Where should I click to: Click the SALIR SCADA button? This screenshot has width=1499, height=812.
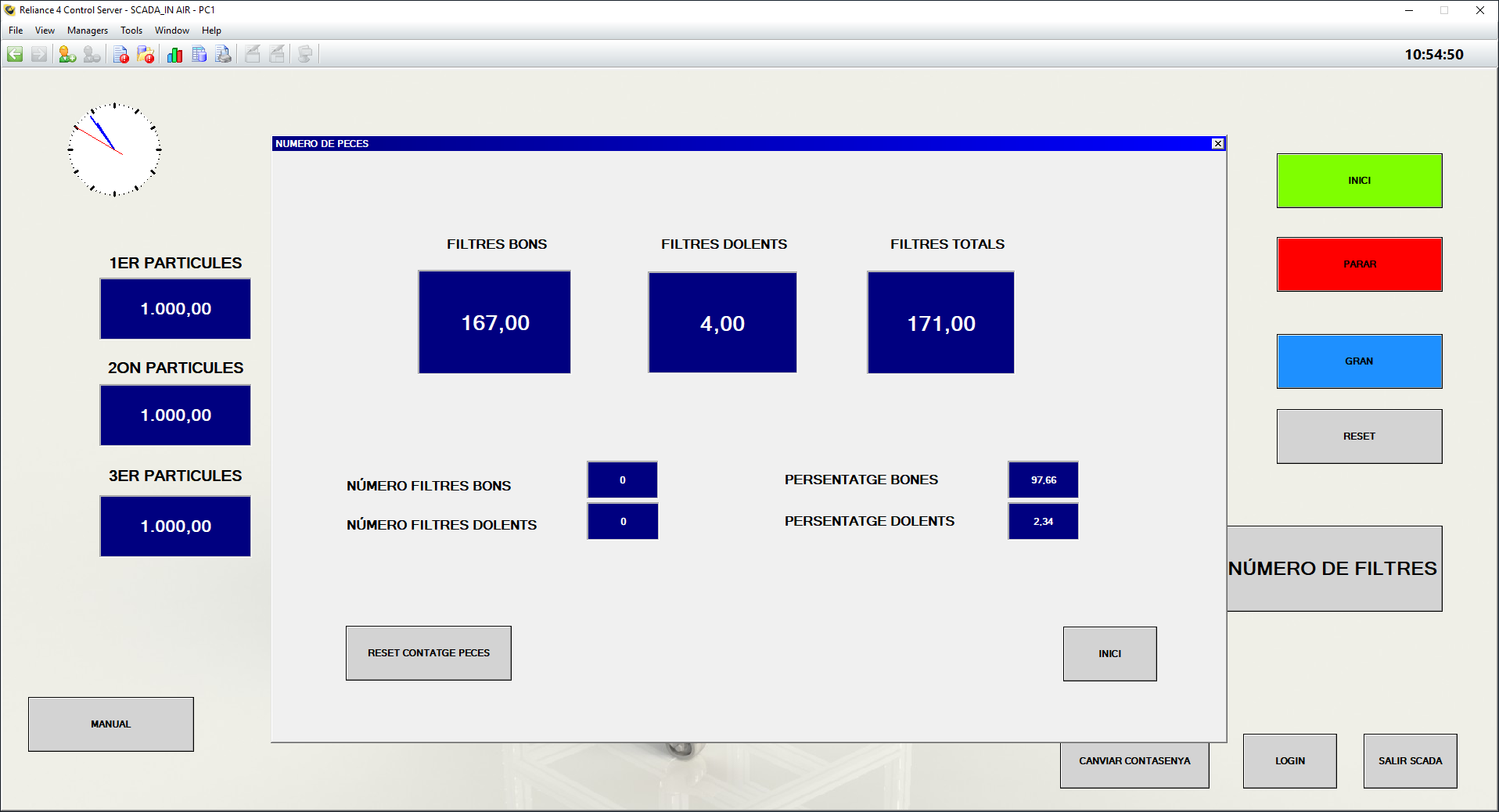coord(1410,760)
